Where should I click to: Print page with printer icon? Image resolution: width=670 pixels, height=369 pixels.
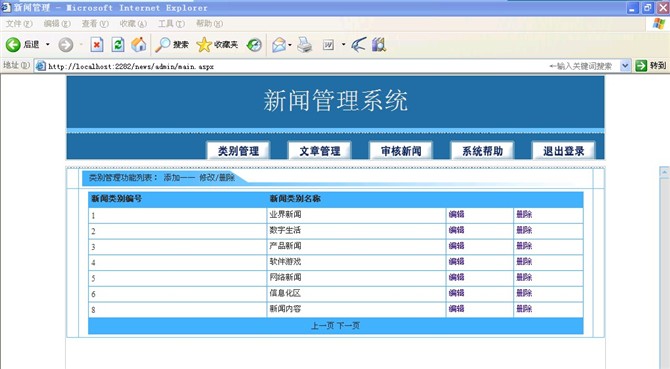tap(305, 44)
